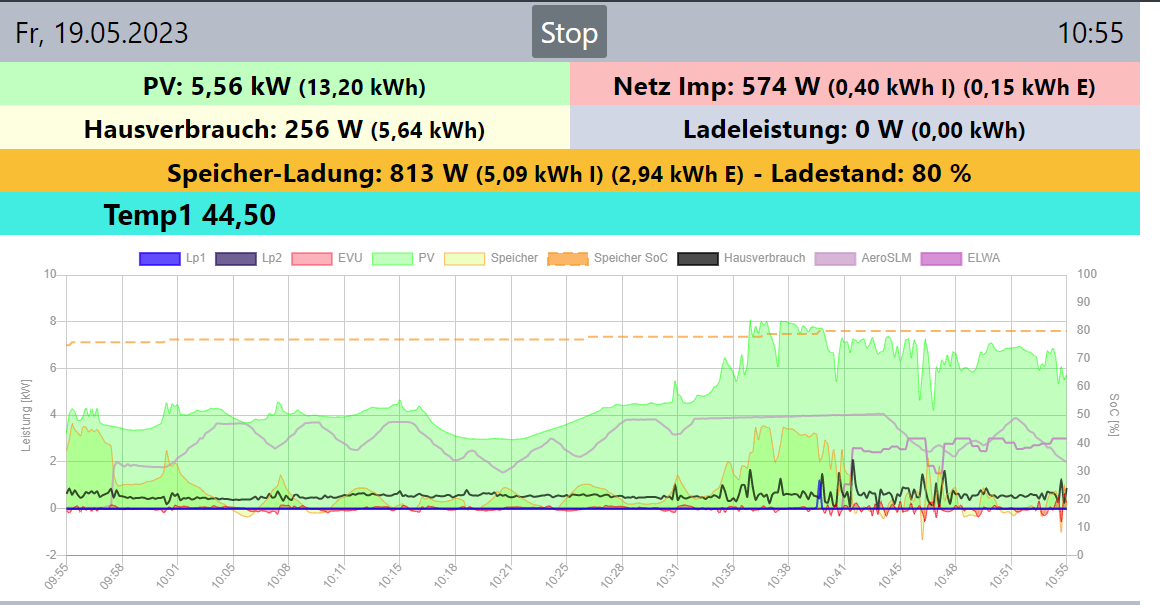Hide AeroSLM line via legend
Image resolution: width=1160 pixels, height=605 pixels.
tap(835, 258)
